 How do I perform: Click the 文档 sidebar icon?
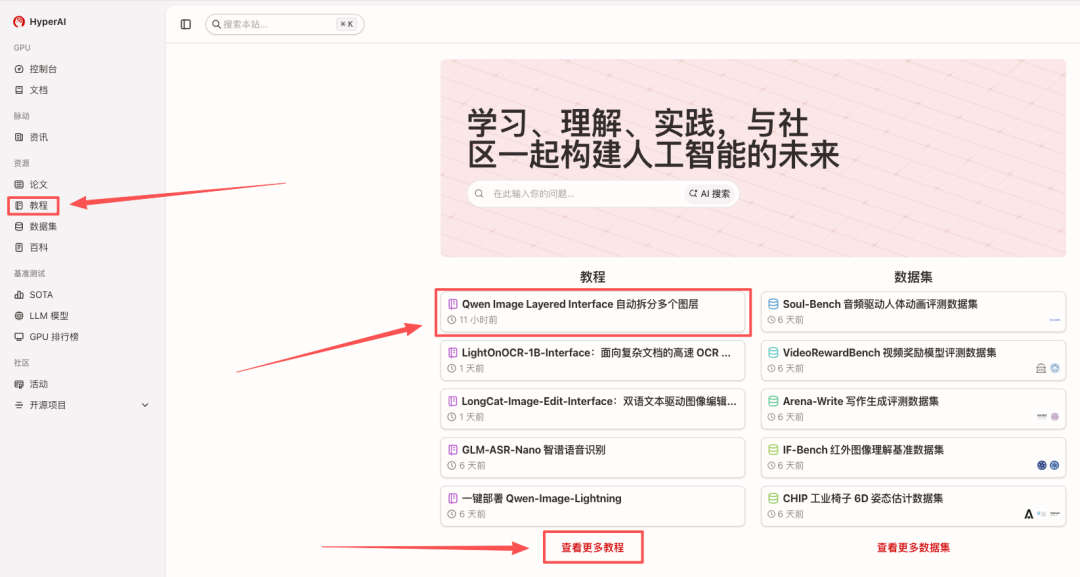point(19,90)
